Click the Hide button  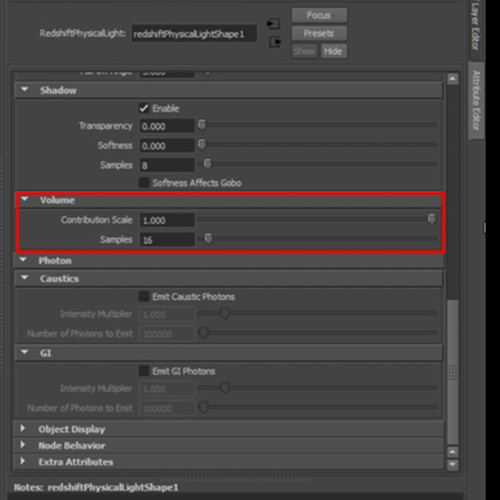click(333, 51)
